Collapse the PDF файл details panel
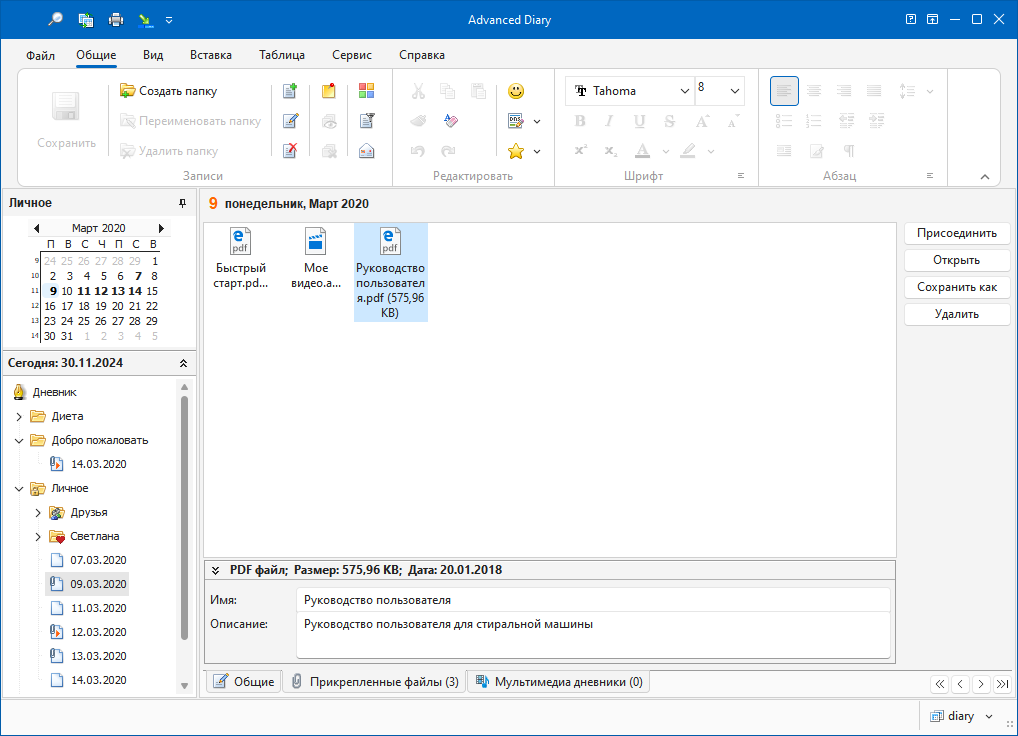The height and width of the screenshot is (736, 1018). [216, 570]
